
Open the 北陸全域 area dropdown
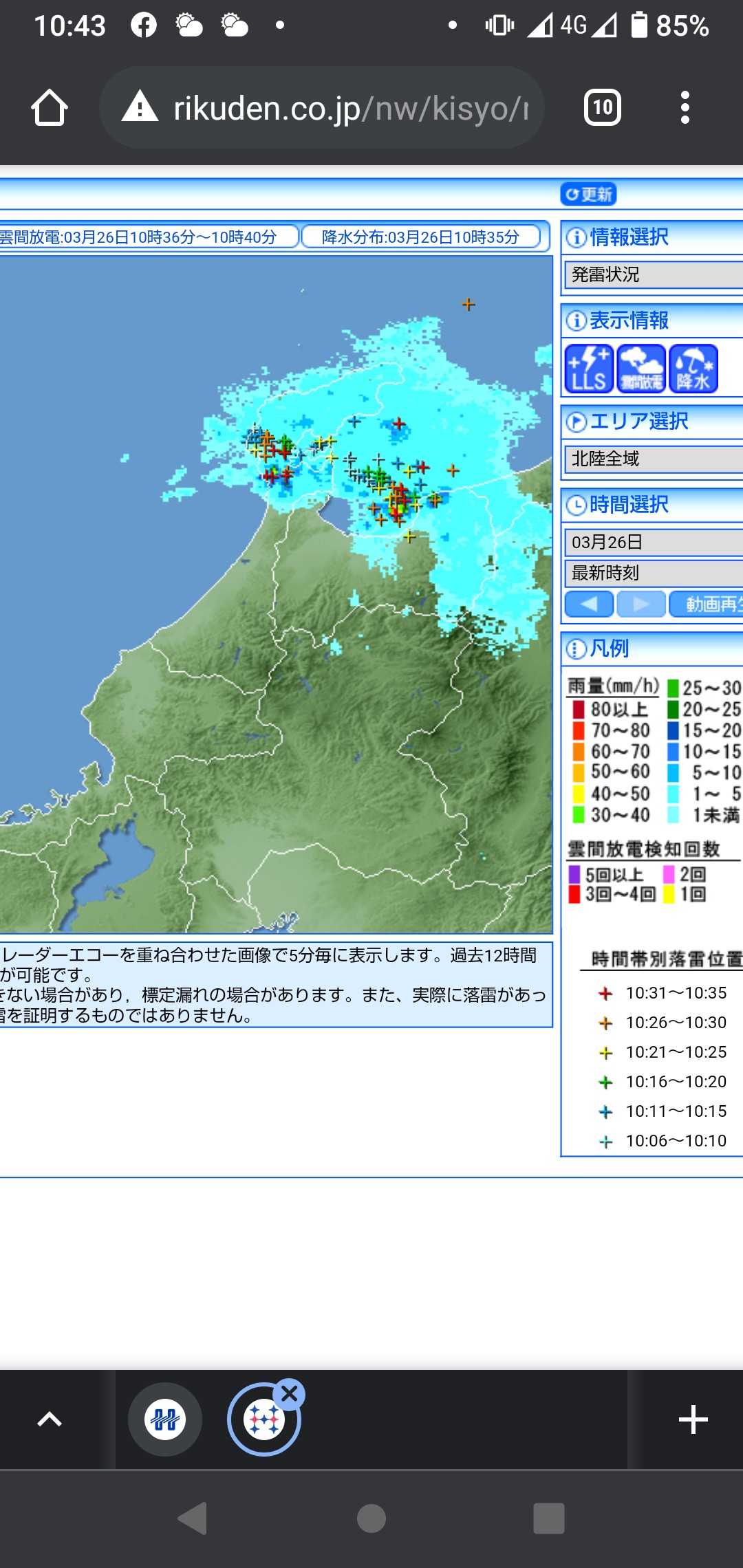tap(652, 459)
